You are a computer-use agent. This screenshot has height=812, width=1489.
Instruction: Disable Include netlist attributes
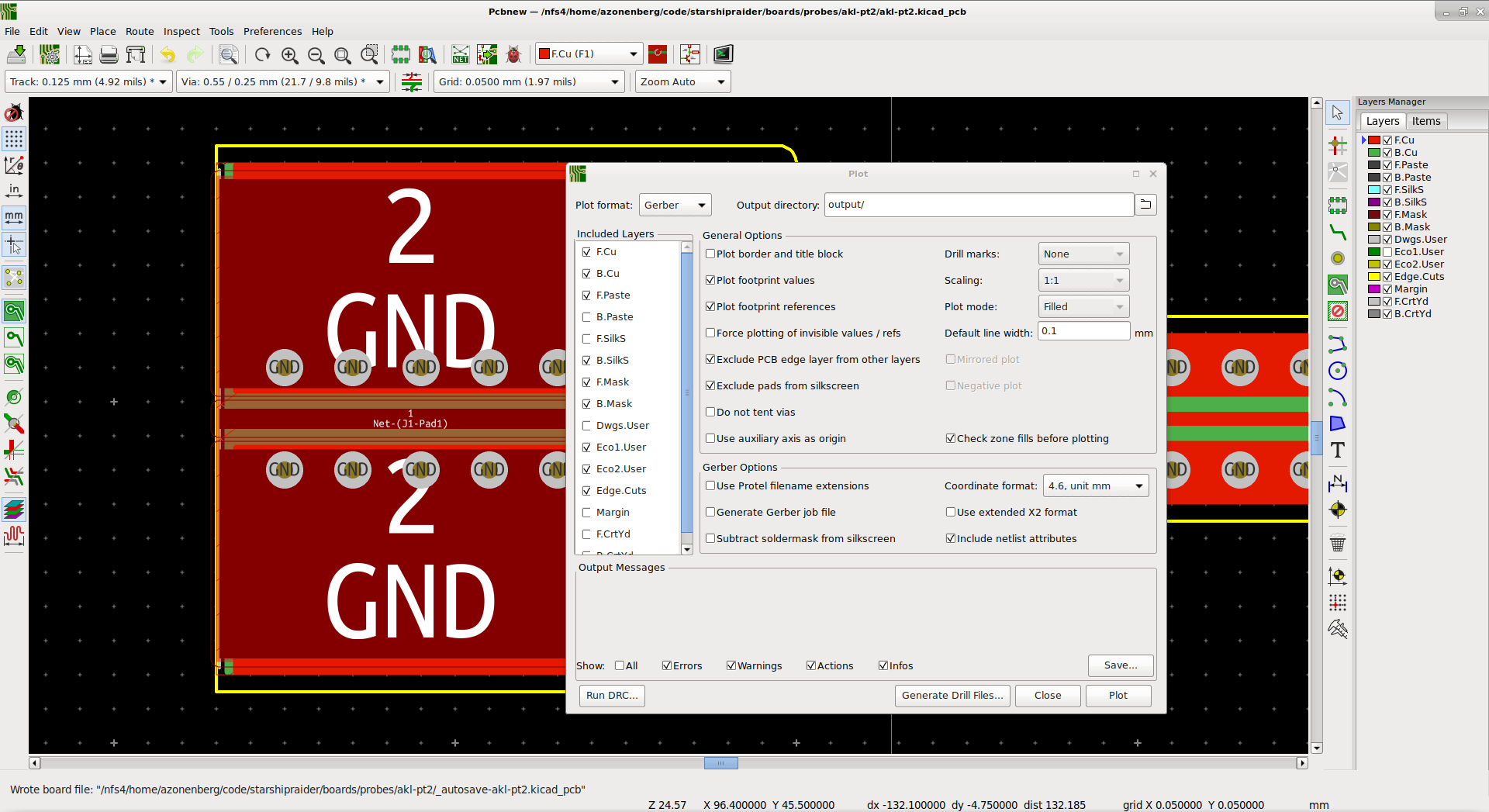(951, 538)
